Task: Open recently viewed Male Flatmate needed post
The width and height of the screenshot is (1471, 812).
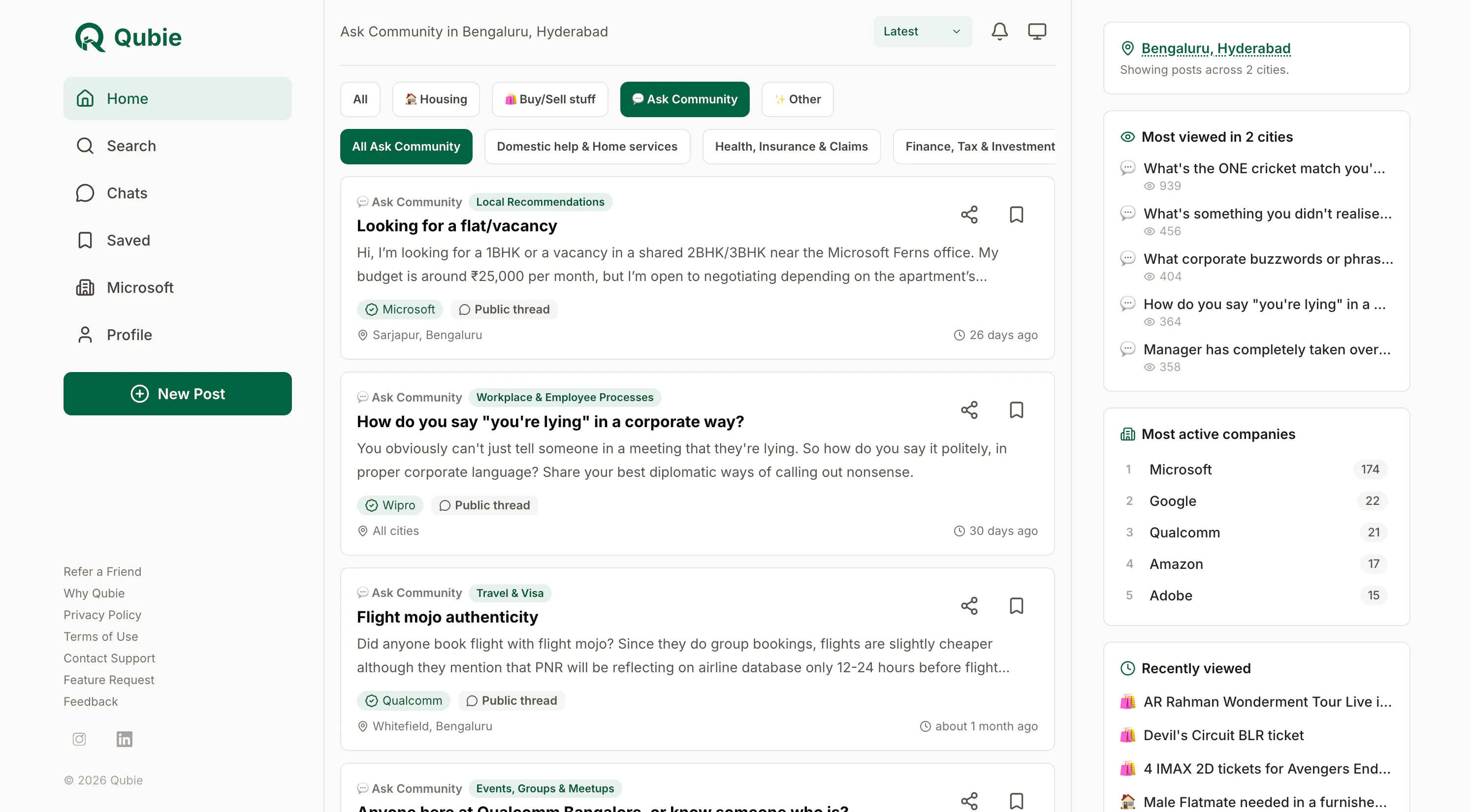Action: 1256,802
